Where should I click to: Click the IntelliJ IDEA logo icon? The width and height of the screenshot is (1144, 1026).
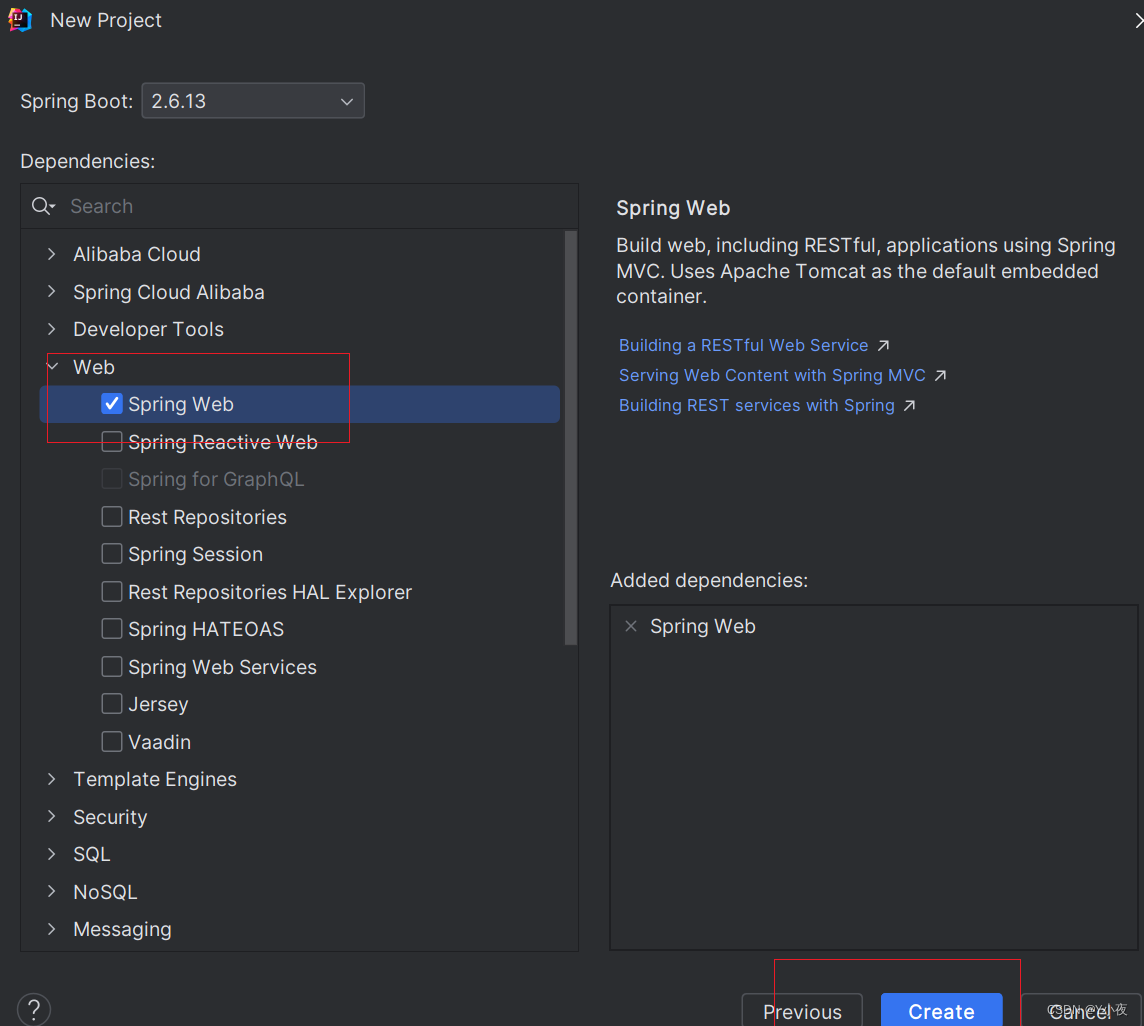pos(20,20)
